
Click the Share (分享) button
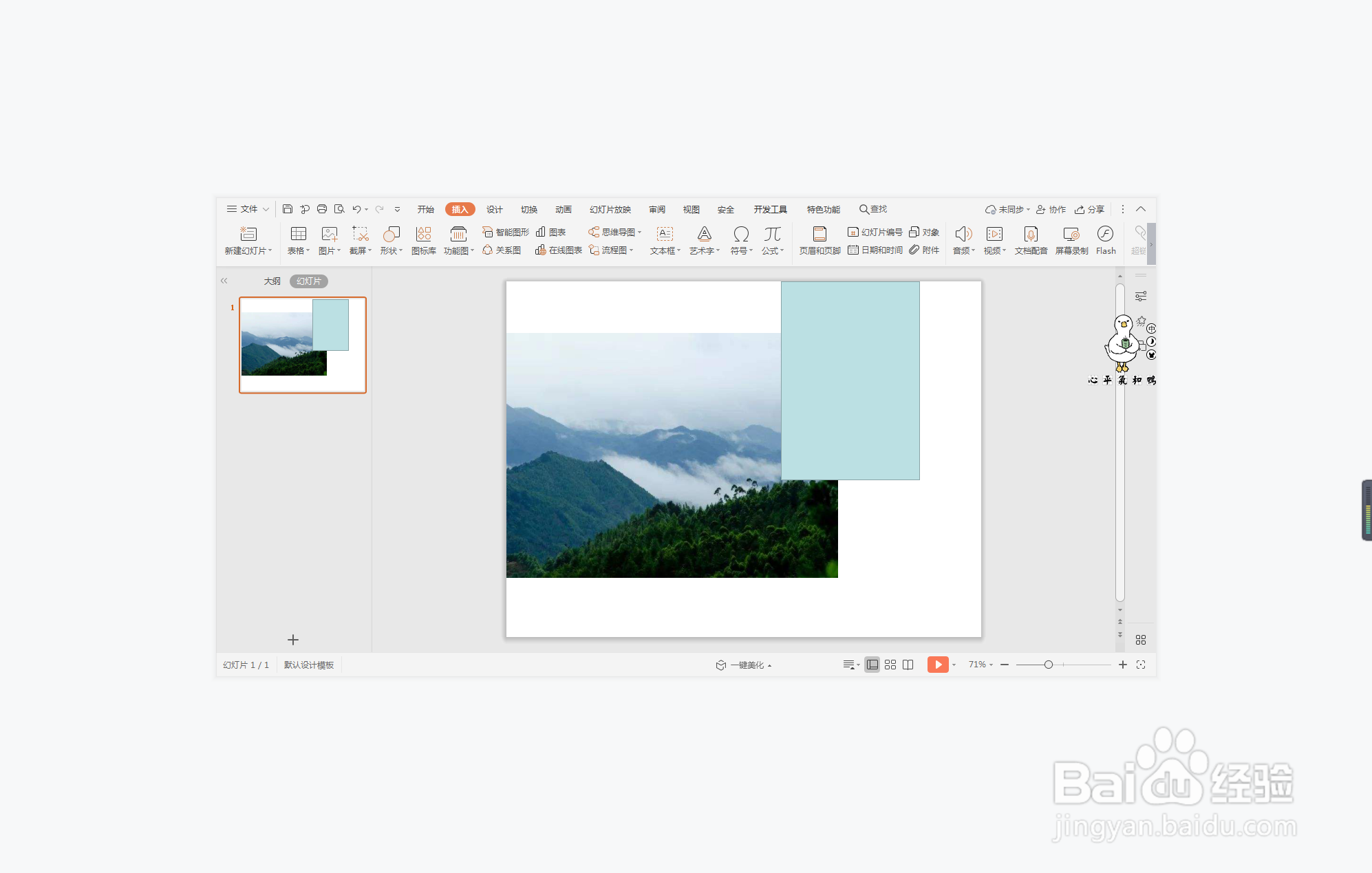[1090, 209]
